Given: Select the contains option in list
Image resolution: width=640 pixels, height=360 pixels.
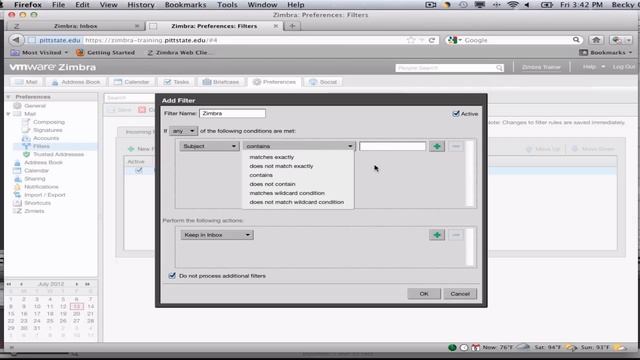Looking at the screenshot, I should (261, 175).
